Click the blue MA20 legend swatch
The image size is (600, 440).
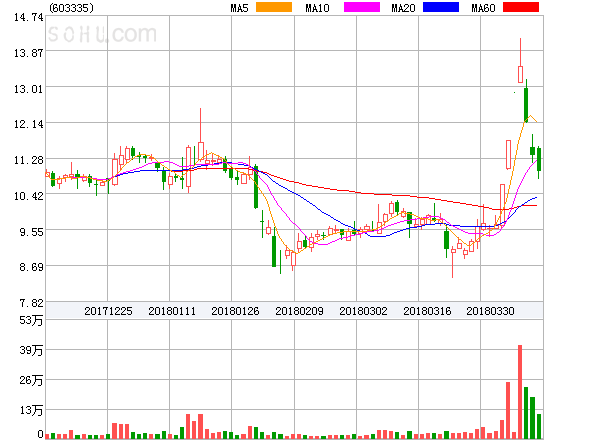pyautogui.click(x=441, y=7)
